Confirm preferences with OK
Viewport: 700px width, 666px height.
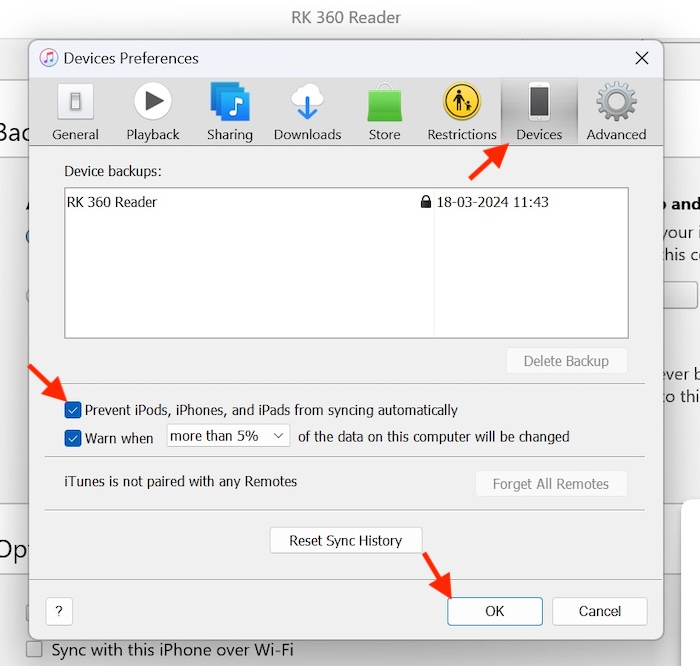coord(495,611)
